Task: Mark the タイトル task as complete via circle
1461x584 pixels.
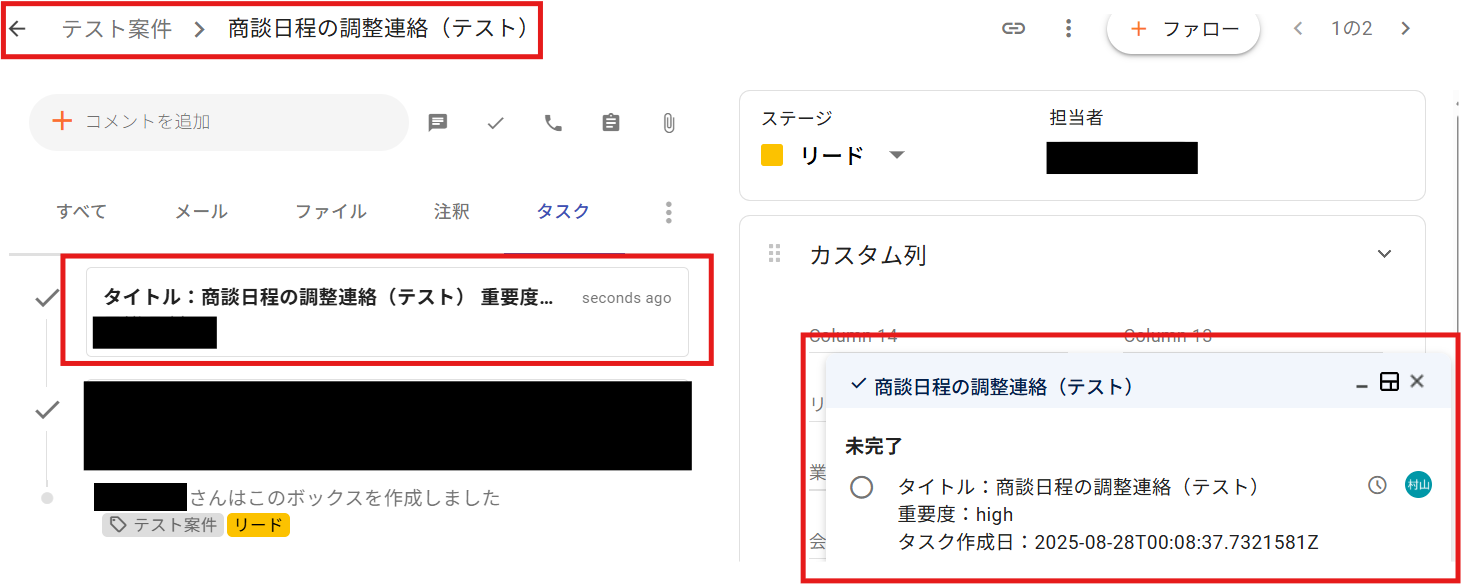Action: [861, 488]
